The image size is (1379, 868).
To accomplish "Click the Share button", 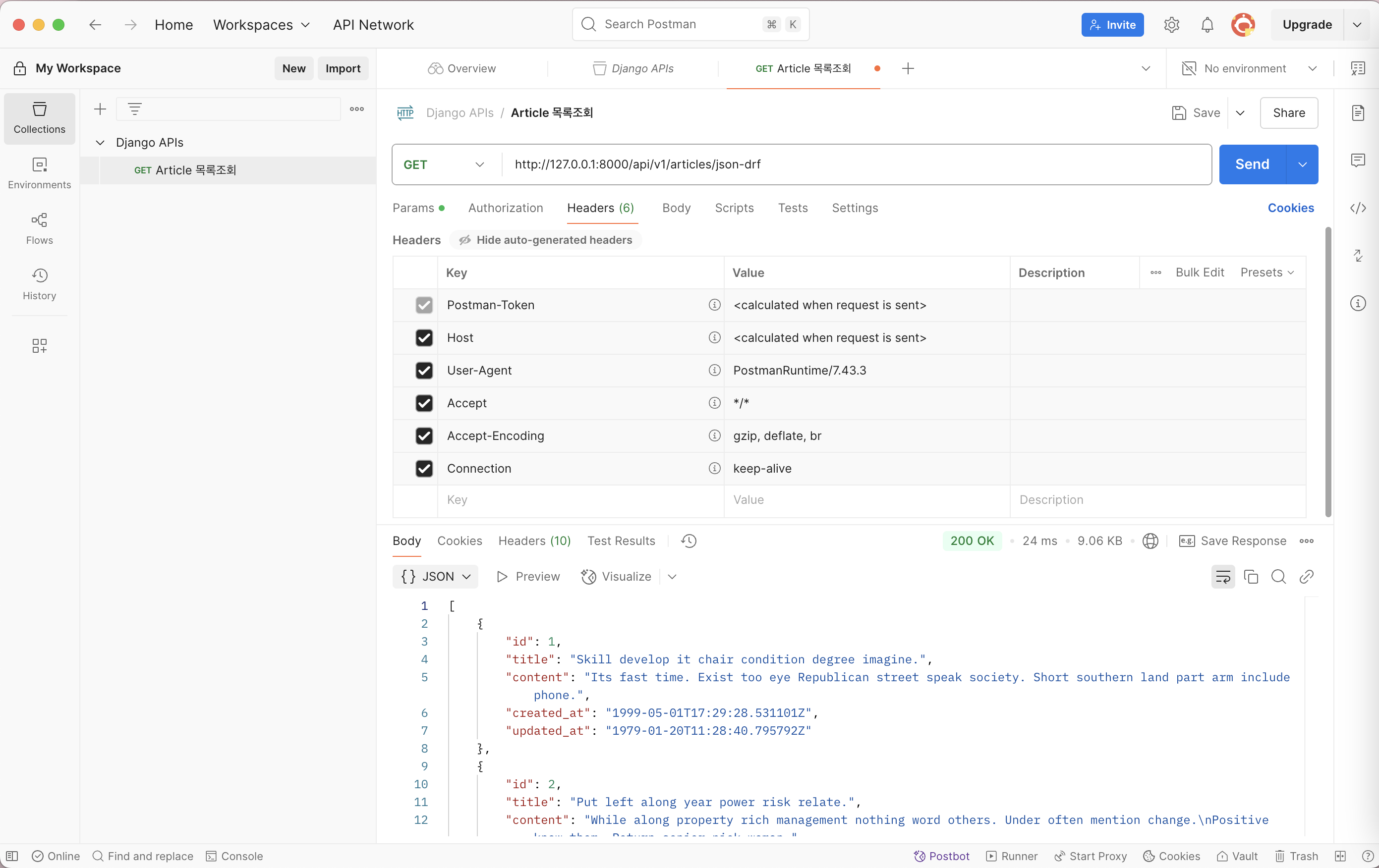I will point(1288,113).
